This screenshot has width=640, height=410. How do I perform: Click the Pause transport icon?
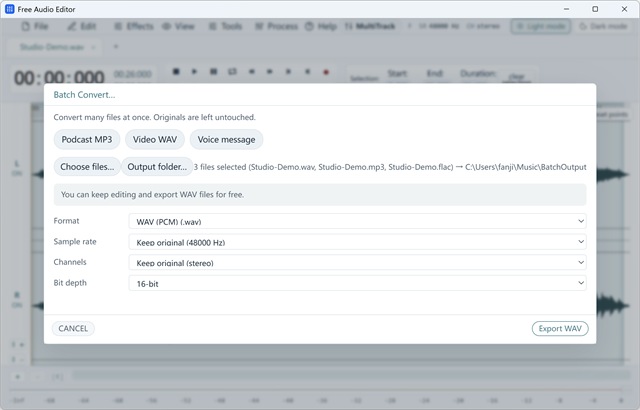213,71
